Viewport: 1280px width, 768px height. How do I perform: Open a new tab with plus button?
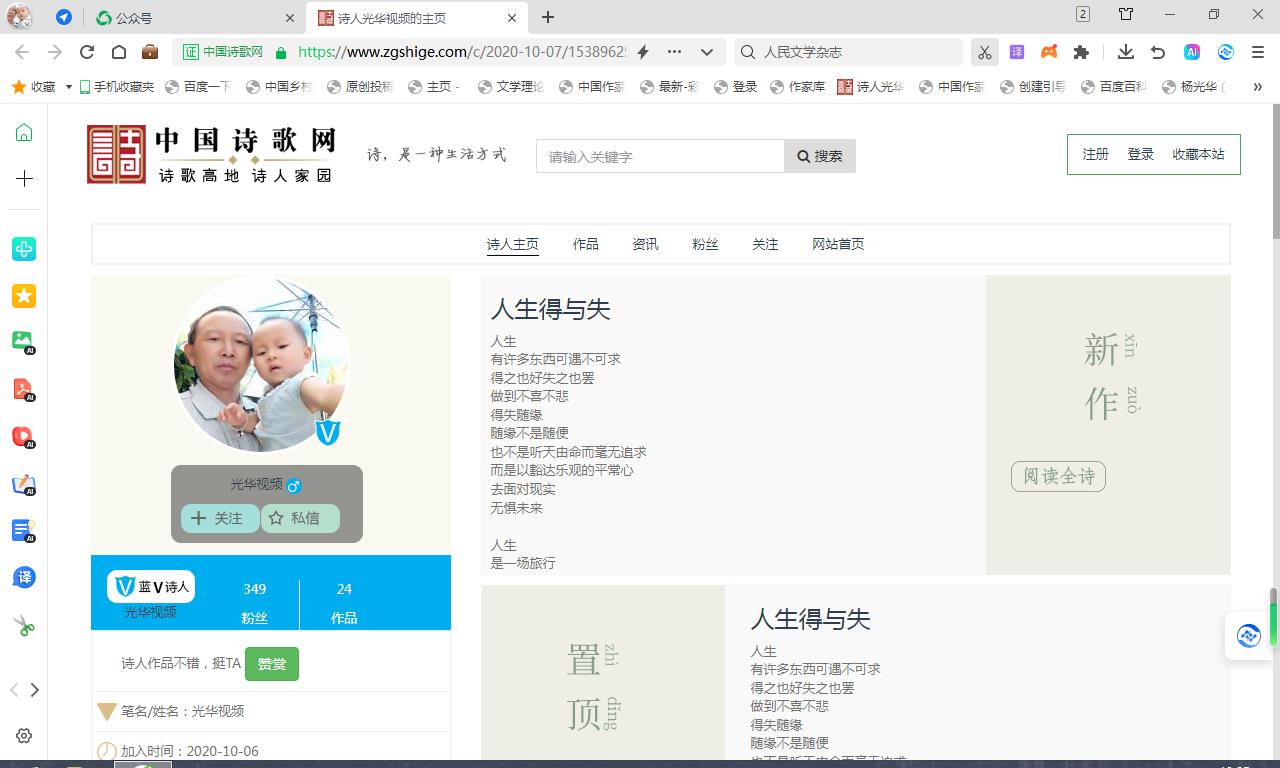coord(548,17)
